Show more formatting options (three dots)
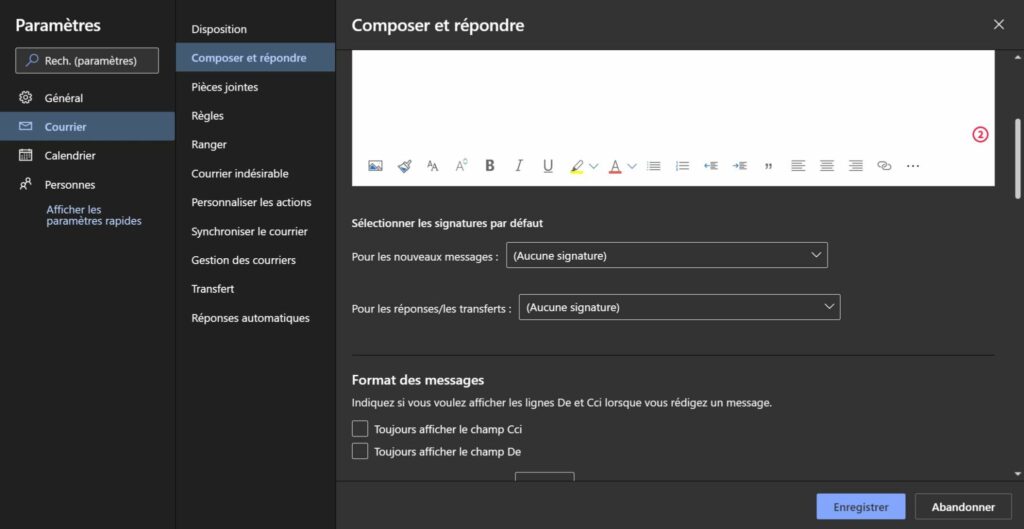Viewport: 1024px width, 529px height. click(x=913, y=166)
